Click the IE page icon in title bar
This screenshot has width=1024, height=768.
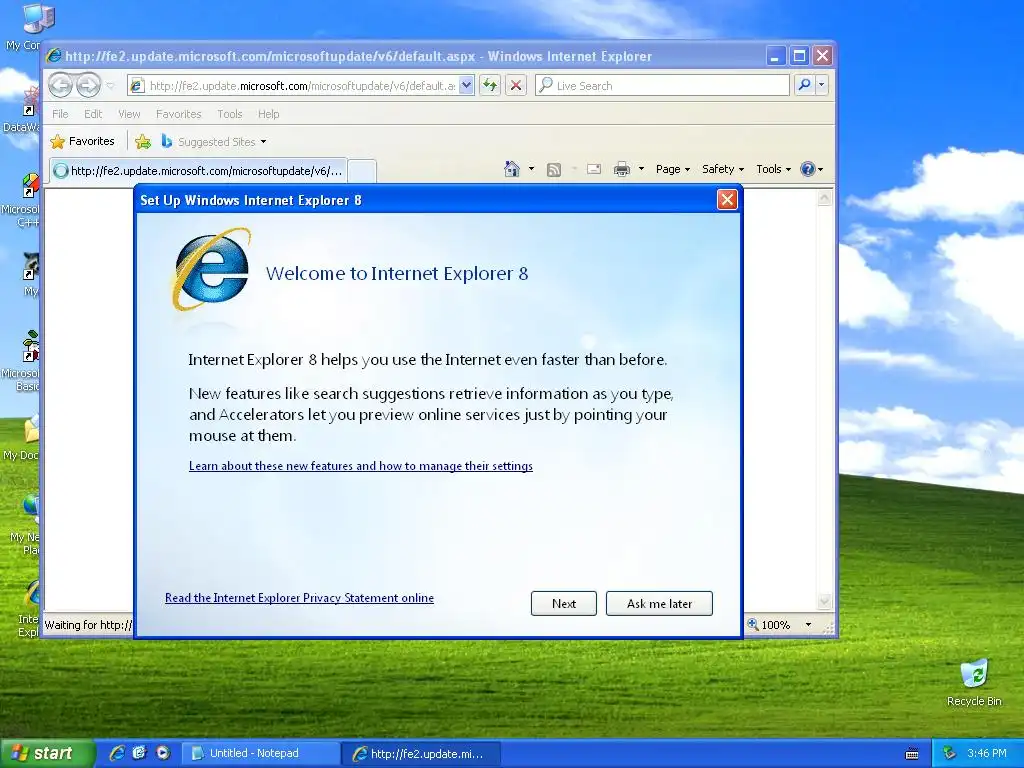[x=54, y=56]
